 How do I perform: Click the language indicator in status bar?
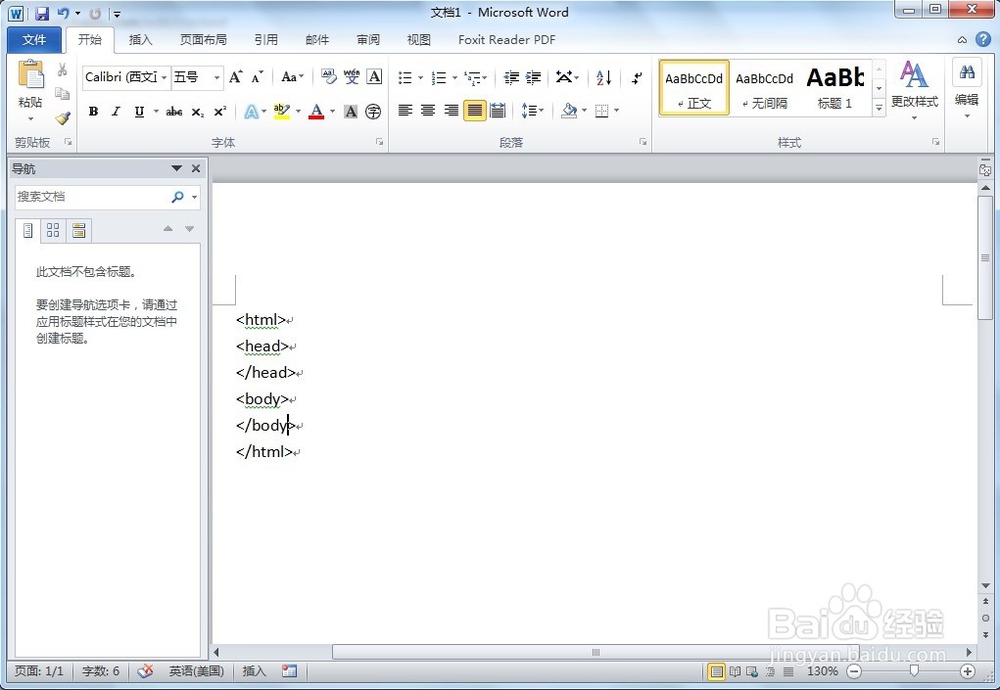[x=196, y=671]
